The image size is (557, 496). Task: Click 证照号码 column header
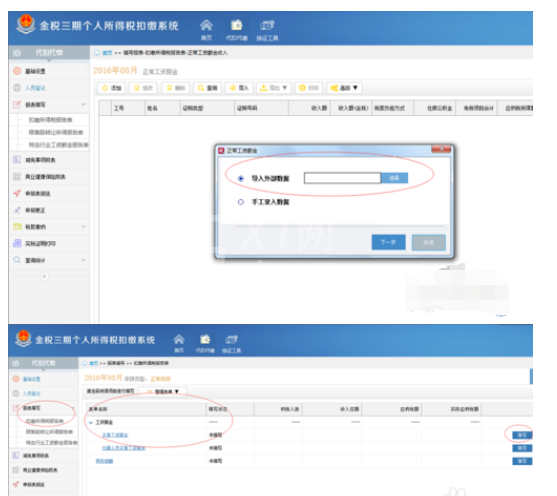click(261, 108)
